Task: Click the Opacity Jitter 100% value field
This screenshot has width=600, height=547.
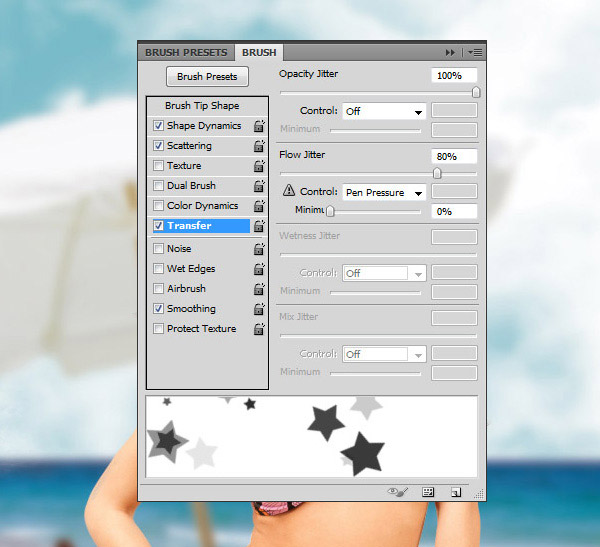Action: point(454,75)
